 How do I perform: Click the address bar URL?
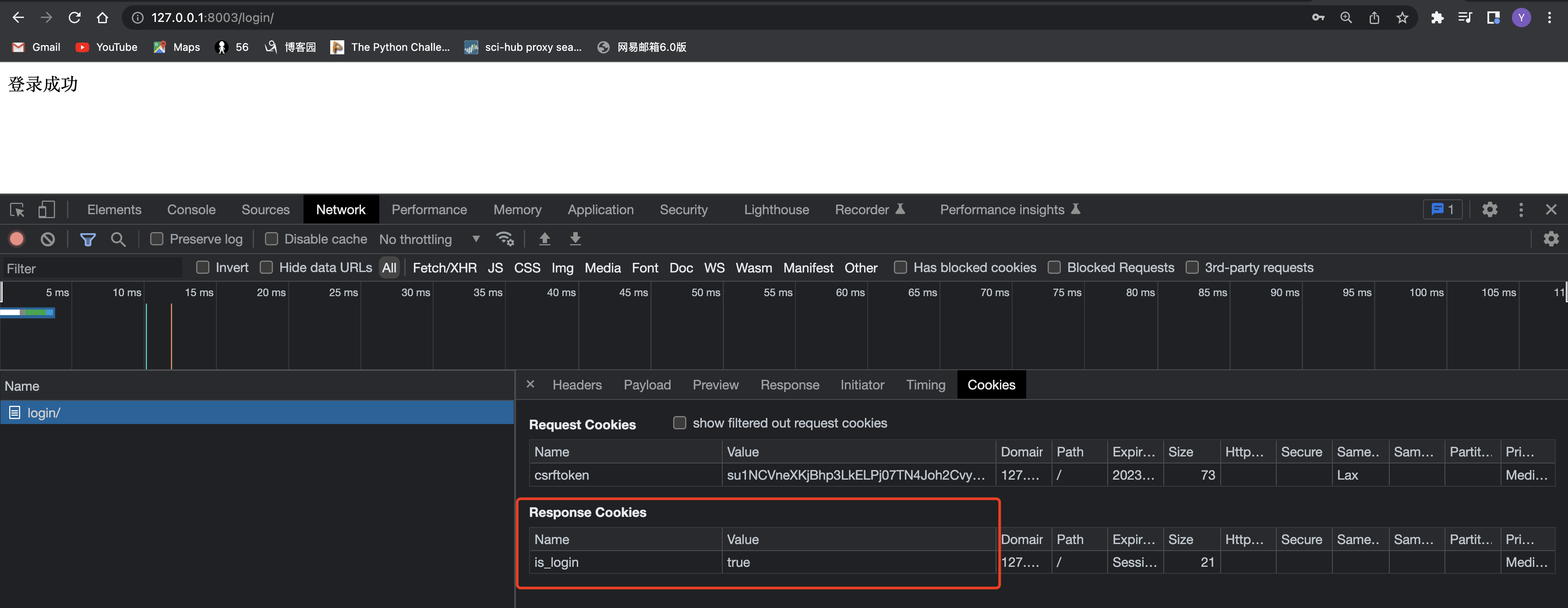pyautogui.click(x=212, y=18)
